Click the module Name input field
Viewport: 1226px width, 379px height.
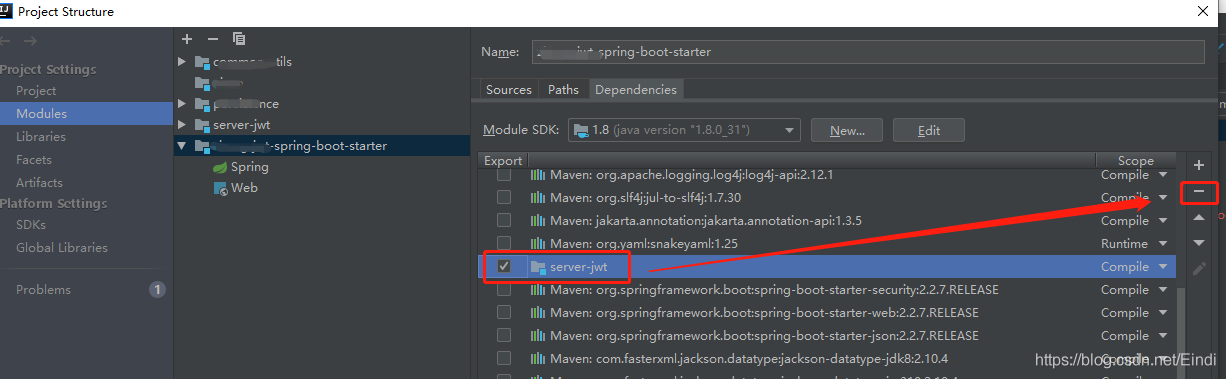pos(868,52)
